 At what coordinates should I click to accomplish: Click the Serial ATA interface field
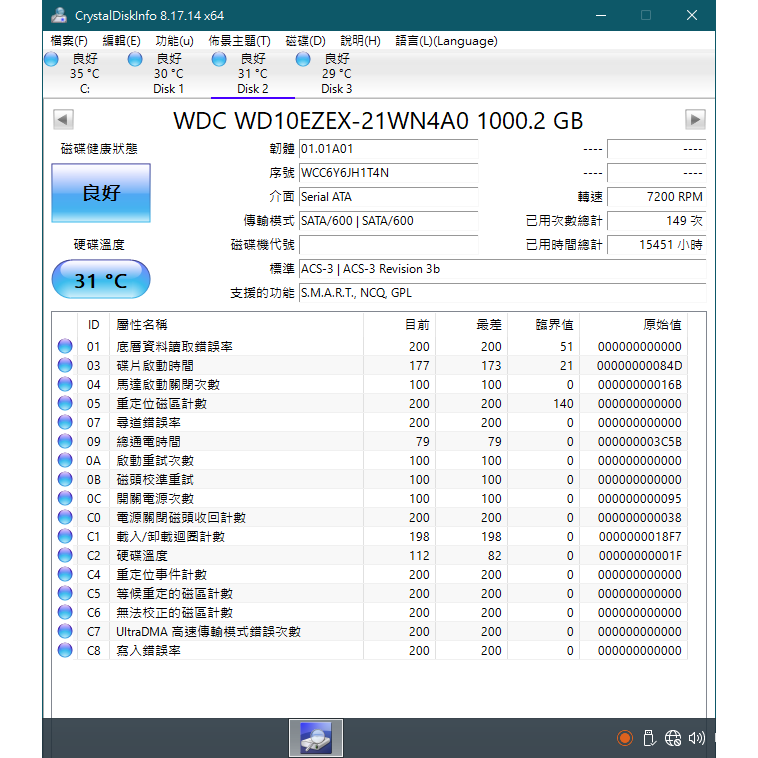point(389,197)
